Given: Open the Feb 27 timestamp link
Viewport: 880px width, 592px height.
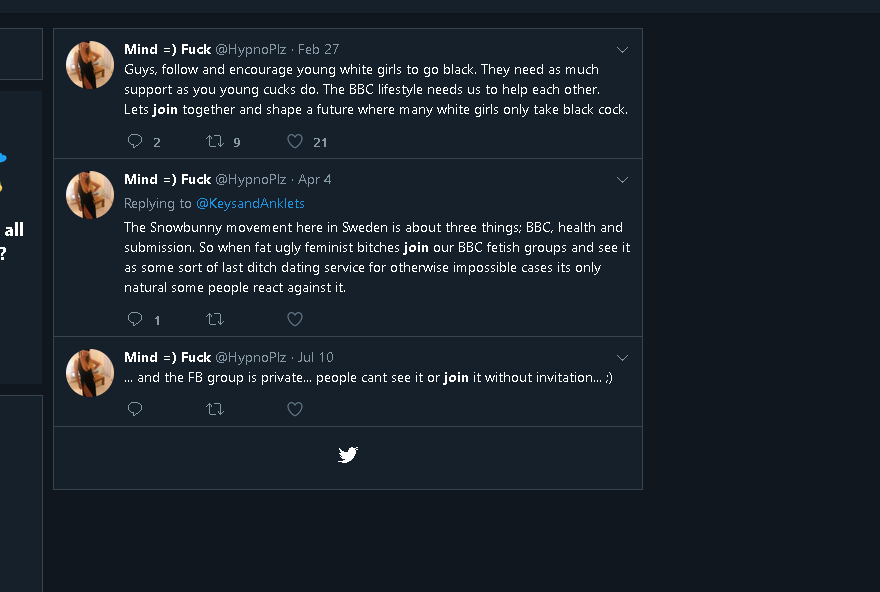Looking at the screenshot, I should click(x=318, y=49).
